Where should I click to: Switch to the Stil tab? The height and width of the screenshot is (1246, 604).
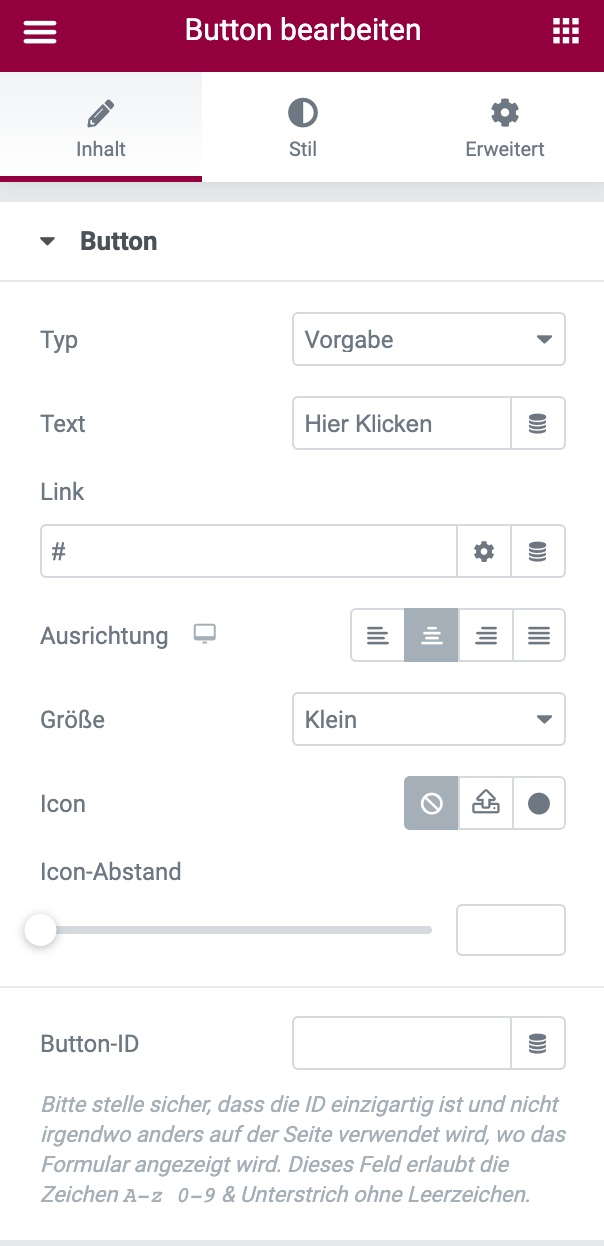click(x=302, y=128)
